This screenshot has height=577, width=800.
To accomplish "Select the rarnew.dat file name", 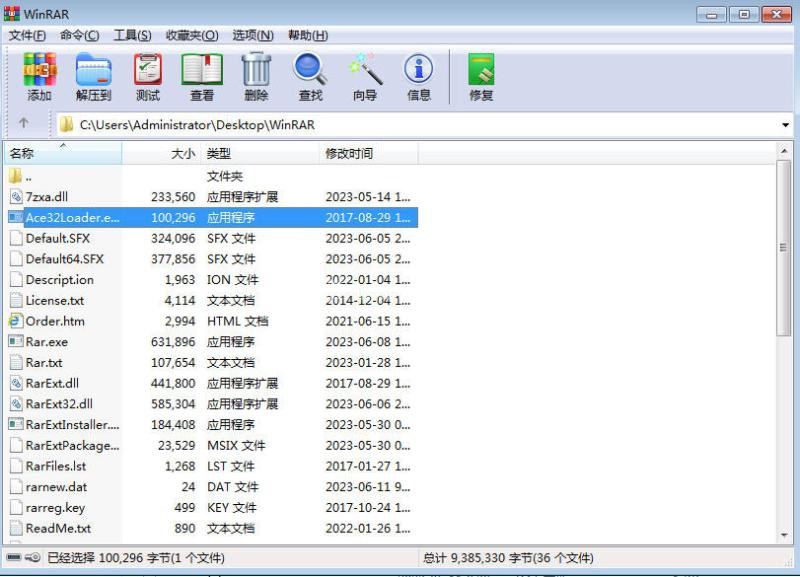I will (x=56, y=487).
